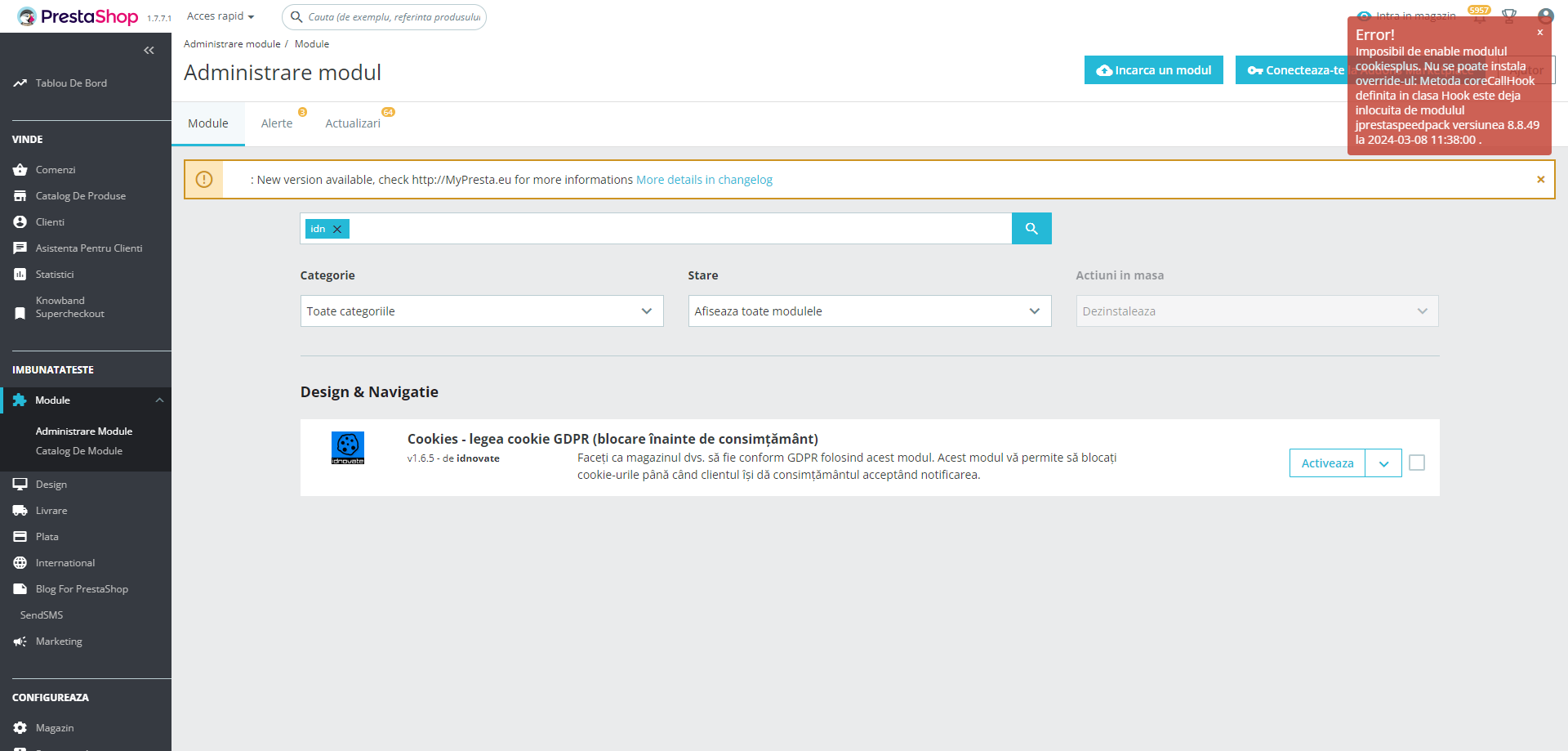Dismiss the new version warning banner

tap(1541, 180)
